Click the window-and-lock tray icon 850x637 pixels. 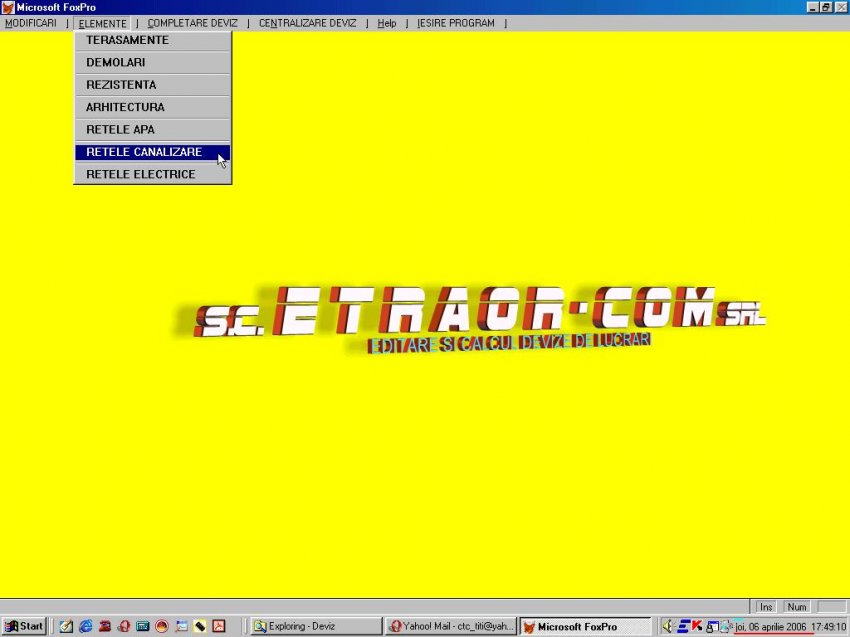tap(712, 627)
